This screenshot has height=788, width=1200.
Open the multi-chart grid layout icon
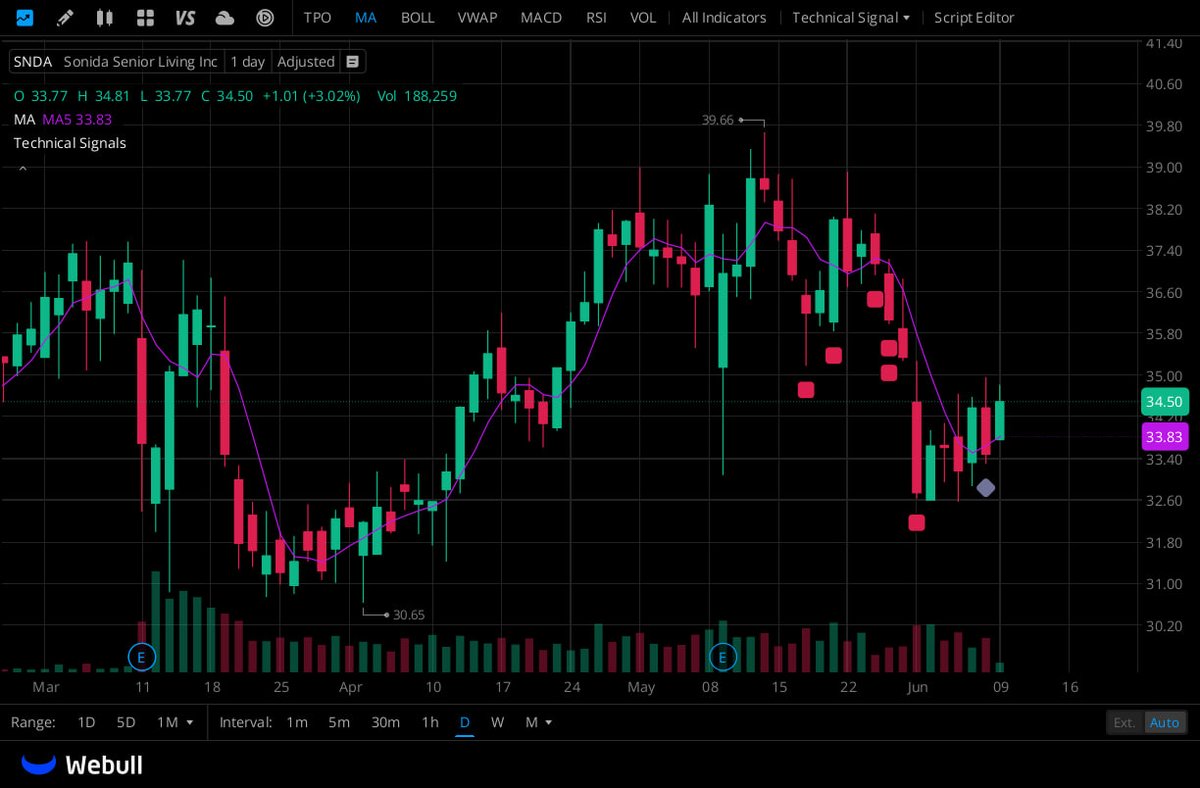coord(145,17)
